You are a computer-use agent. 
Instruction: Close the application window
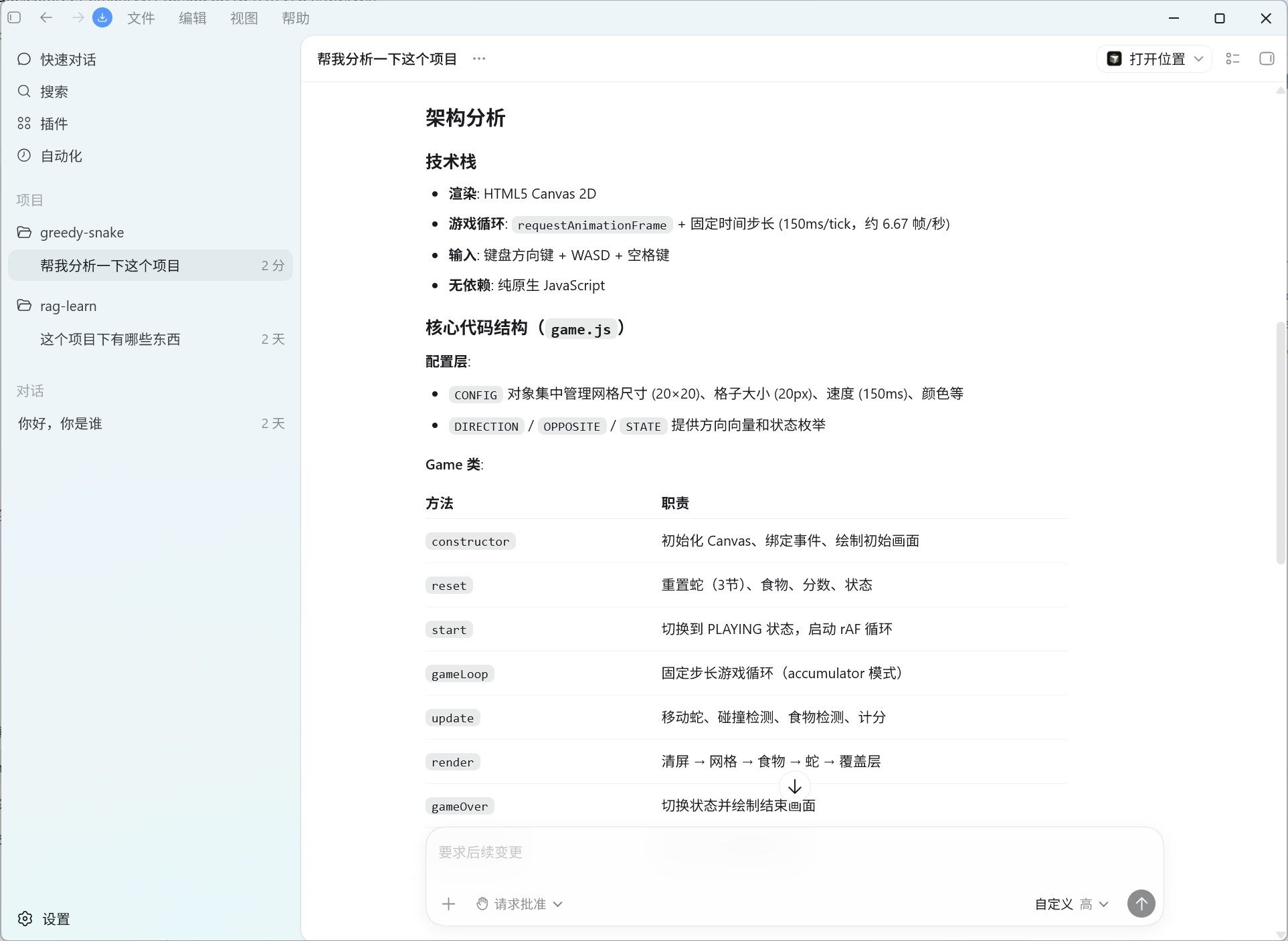(1266, 18)
